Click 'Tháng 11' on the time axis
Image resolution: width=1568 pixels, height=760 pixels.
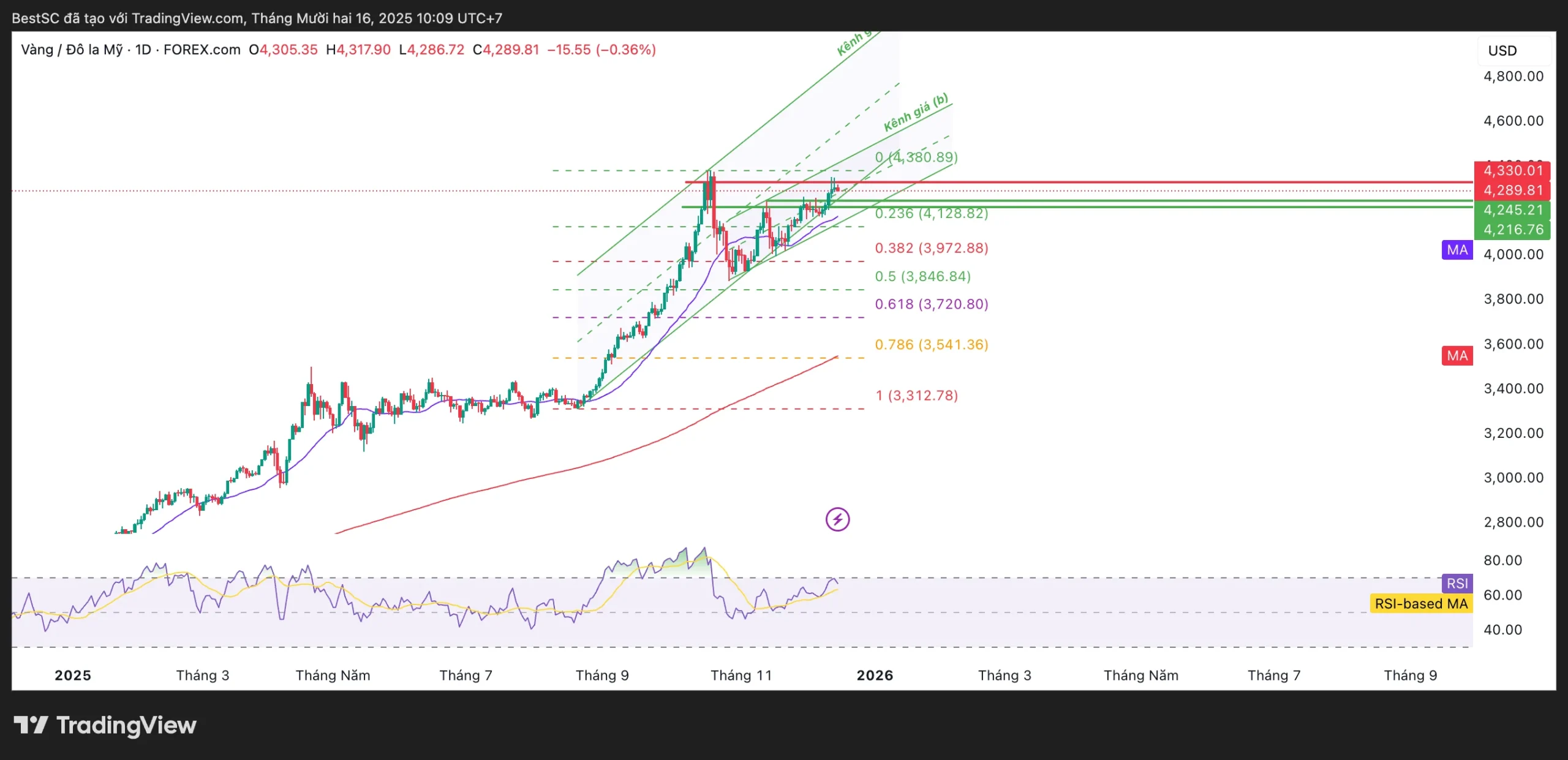point(741,675)
